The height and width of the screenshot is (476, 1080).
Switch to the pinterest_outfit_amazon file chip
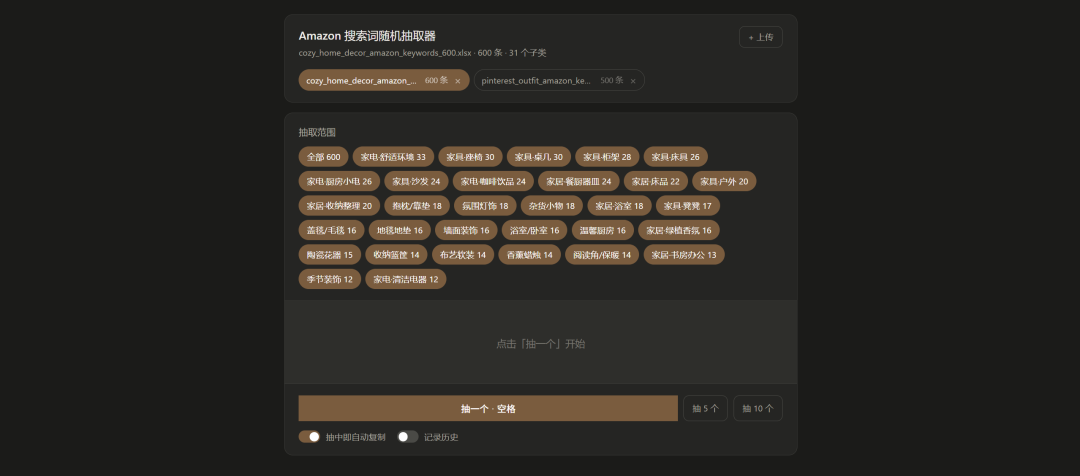pyautogui.click(x=559, y=80)
